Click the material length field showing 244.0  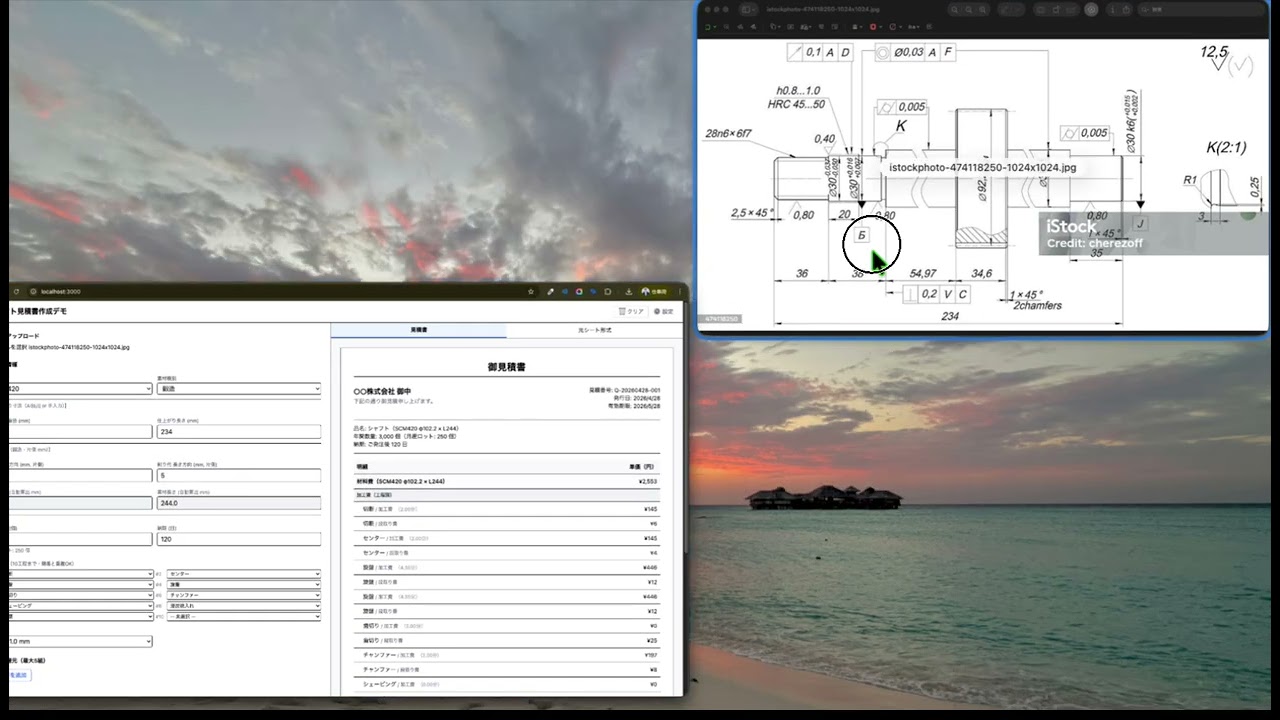(239, 503)
